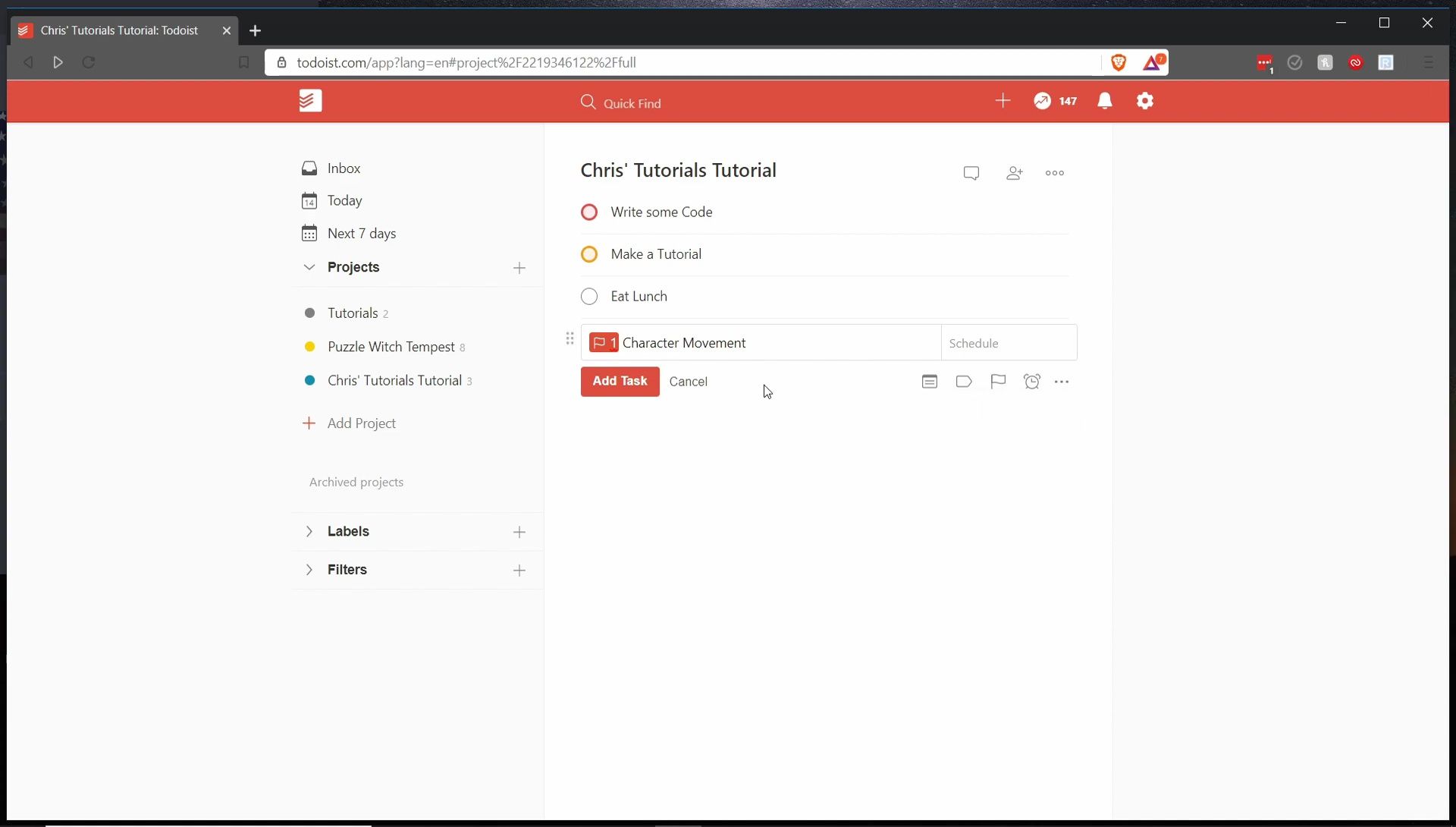Image resolution: width=1456 pixels, height=827 pixels.
Task: Click the set priority flag icon
Action: click(x=998, y=382)
